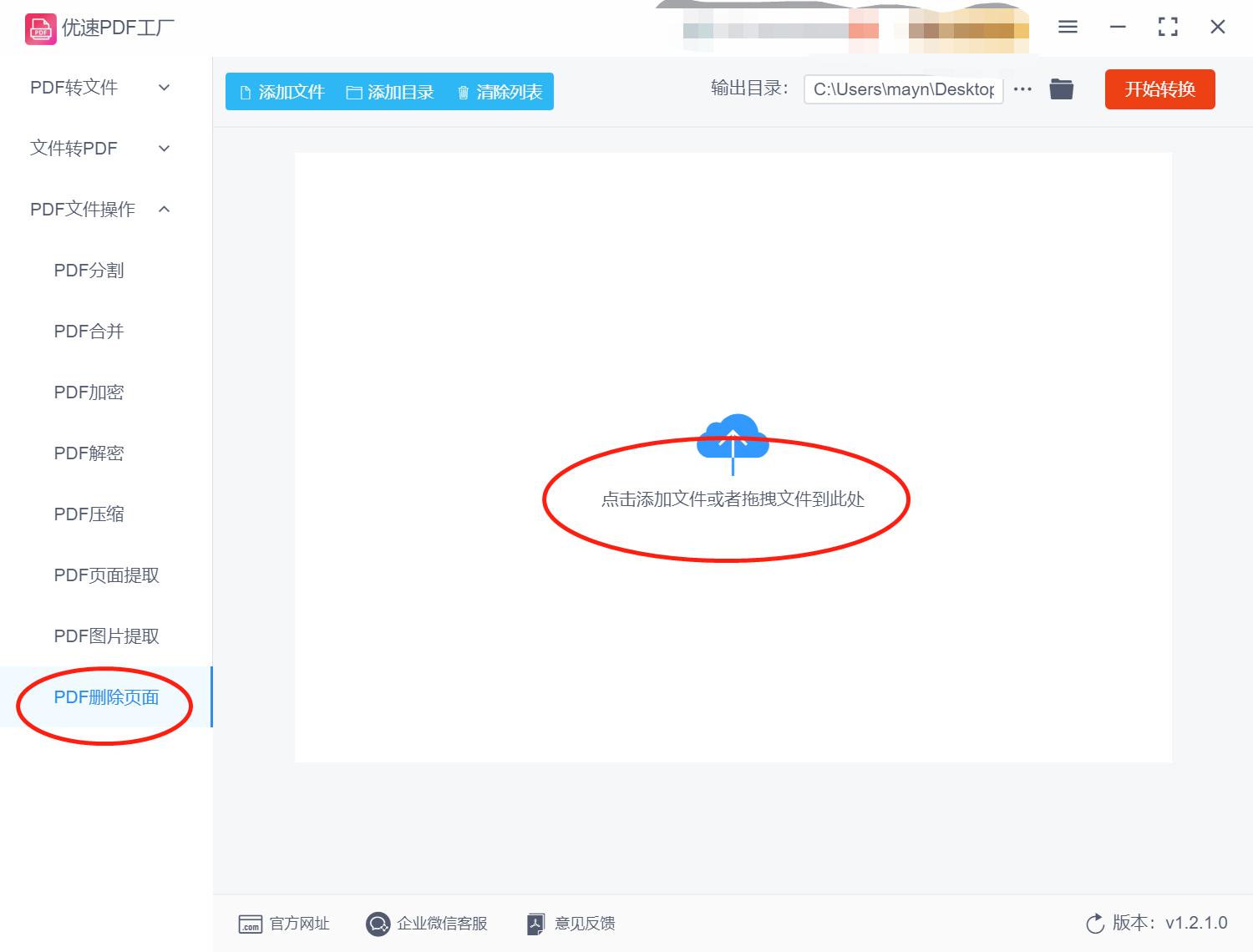
Task: Click the 企业微信客服 customer service icon
Action: click(378, 924)
